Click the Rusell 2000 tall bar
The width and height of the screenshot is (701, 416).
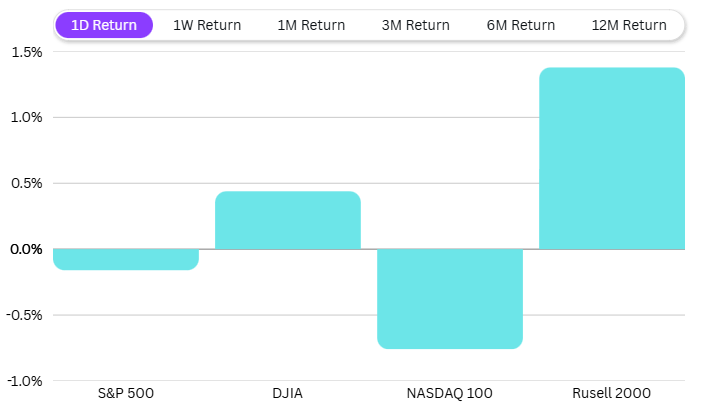click(612, 158)
